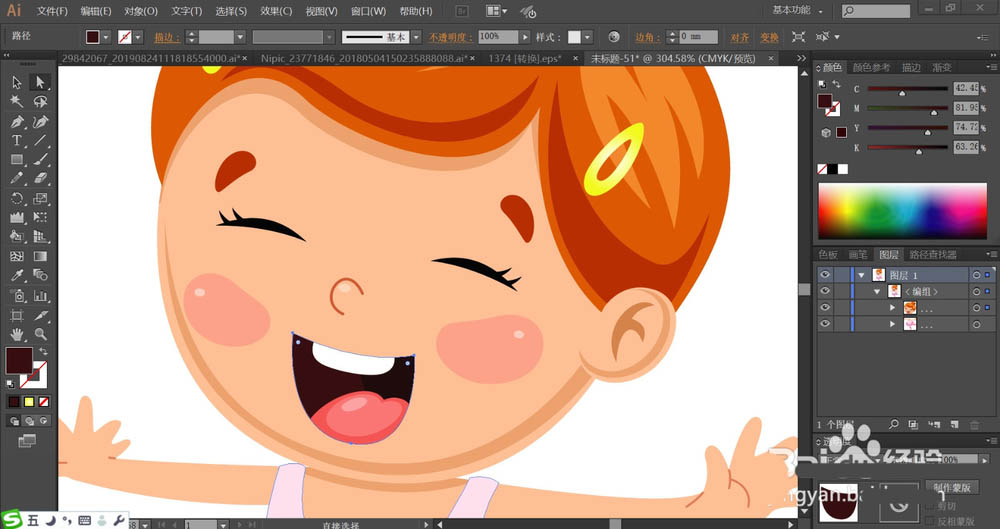This screenshot has width=1000, height=529.
Task: Expand the last sublayer row triangle
Action: pyautogui.click(x=893, y=324)
